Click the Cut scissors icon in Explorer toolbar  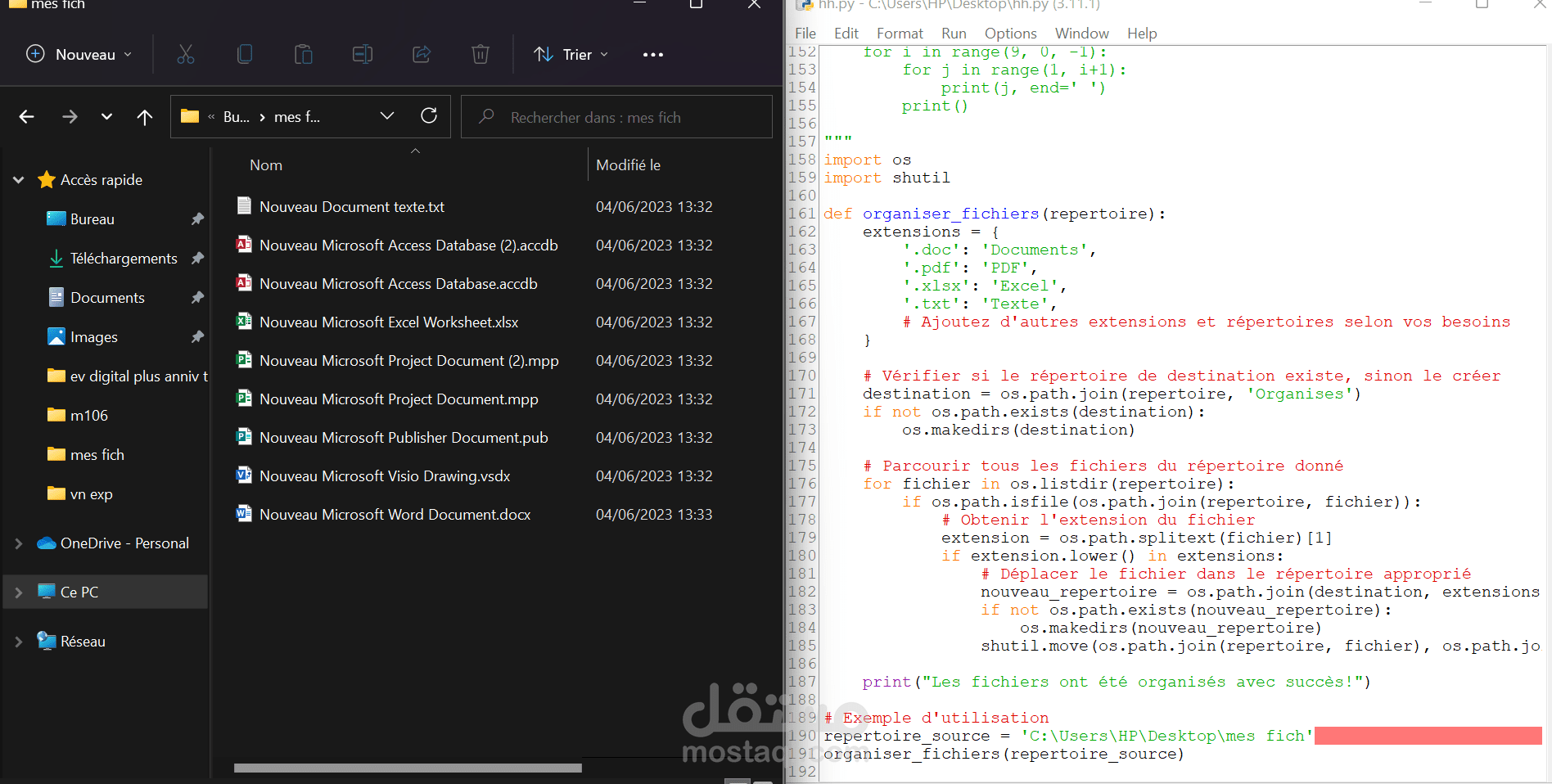pos(186,55)
